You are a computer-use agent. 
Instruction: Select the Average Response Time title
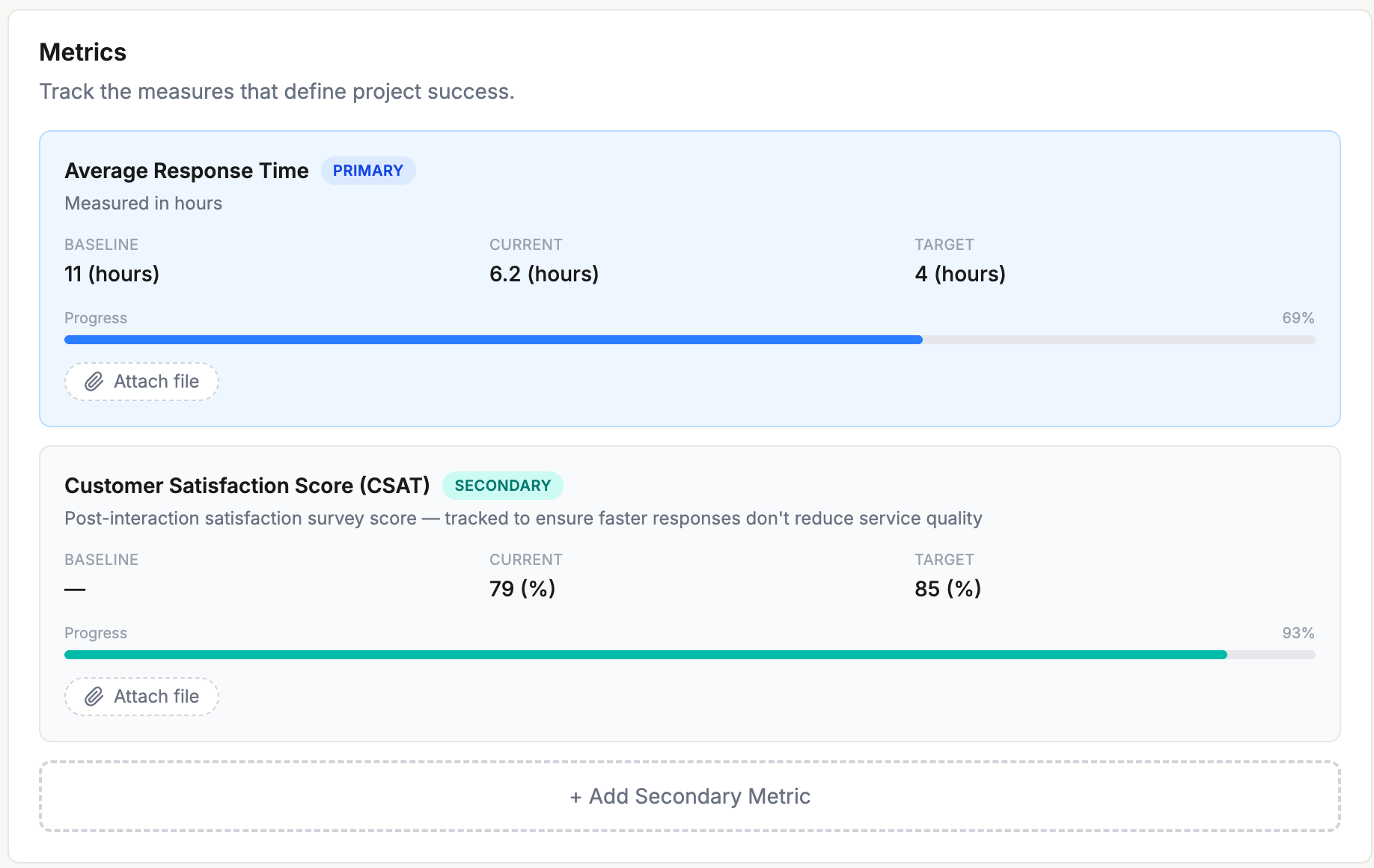click(186, 171)
